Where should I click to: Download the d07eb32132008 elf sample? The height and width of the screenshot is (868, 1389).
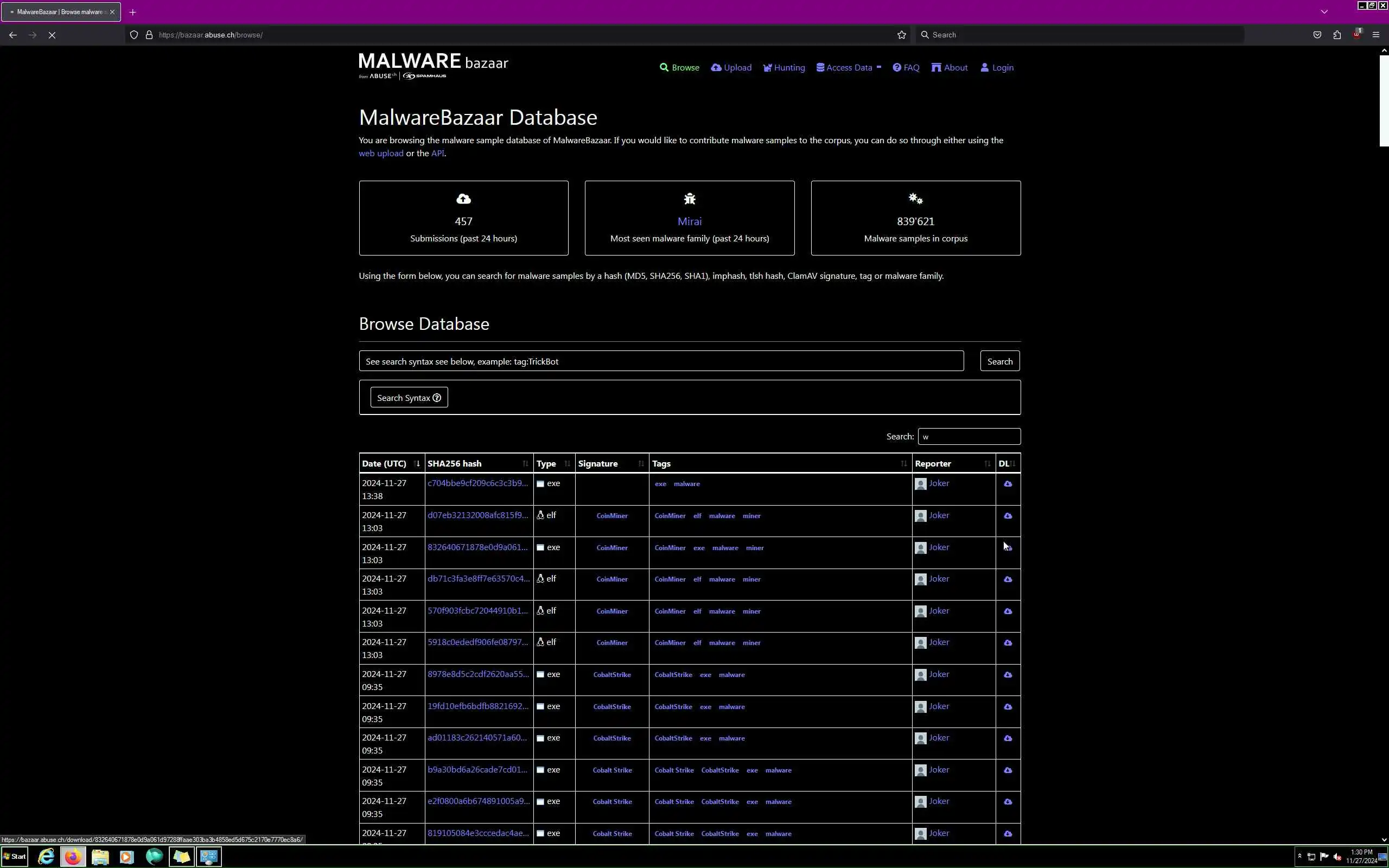(1008, 516)
